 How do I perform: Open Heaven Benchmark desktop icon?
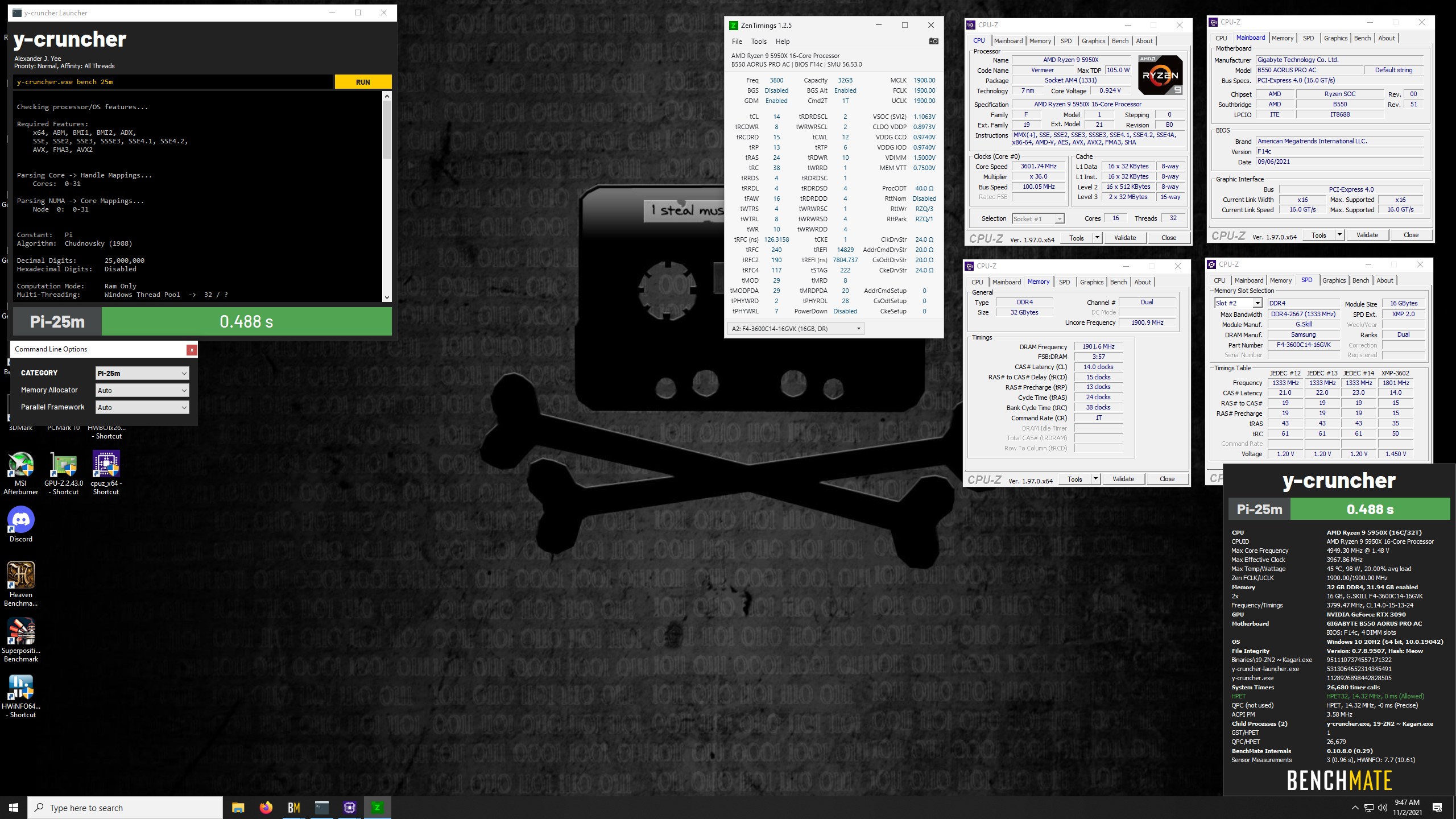point(21,584)
